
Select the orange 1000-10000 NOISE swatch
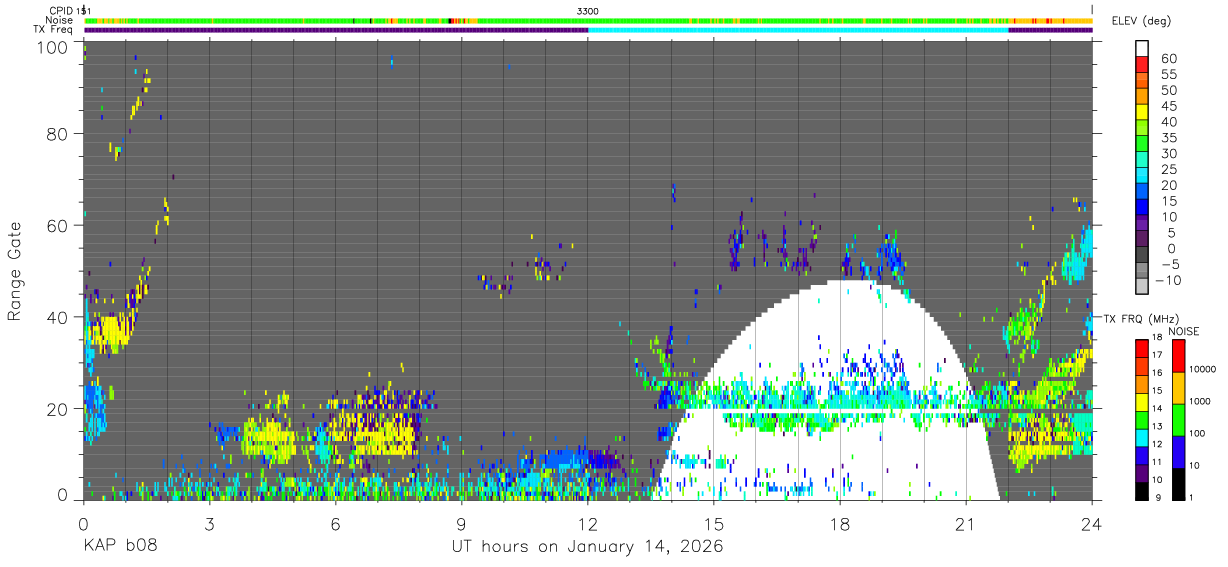1179,388
